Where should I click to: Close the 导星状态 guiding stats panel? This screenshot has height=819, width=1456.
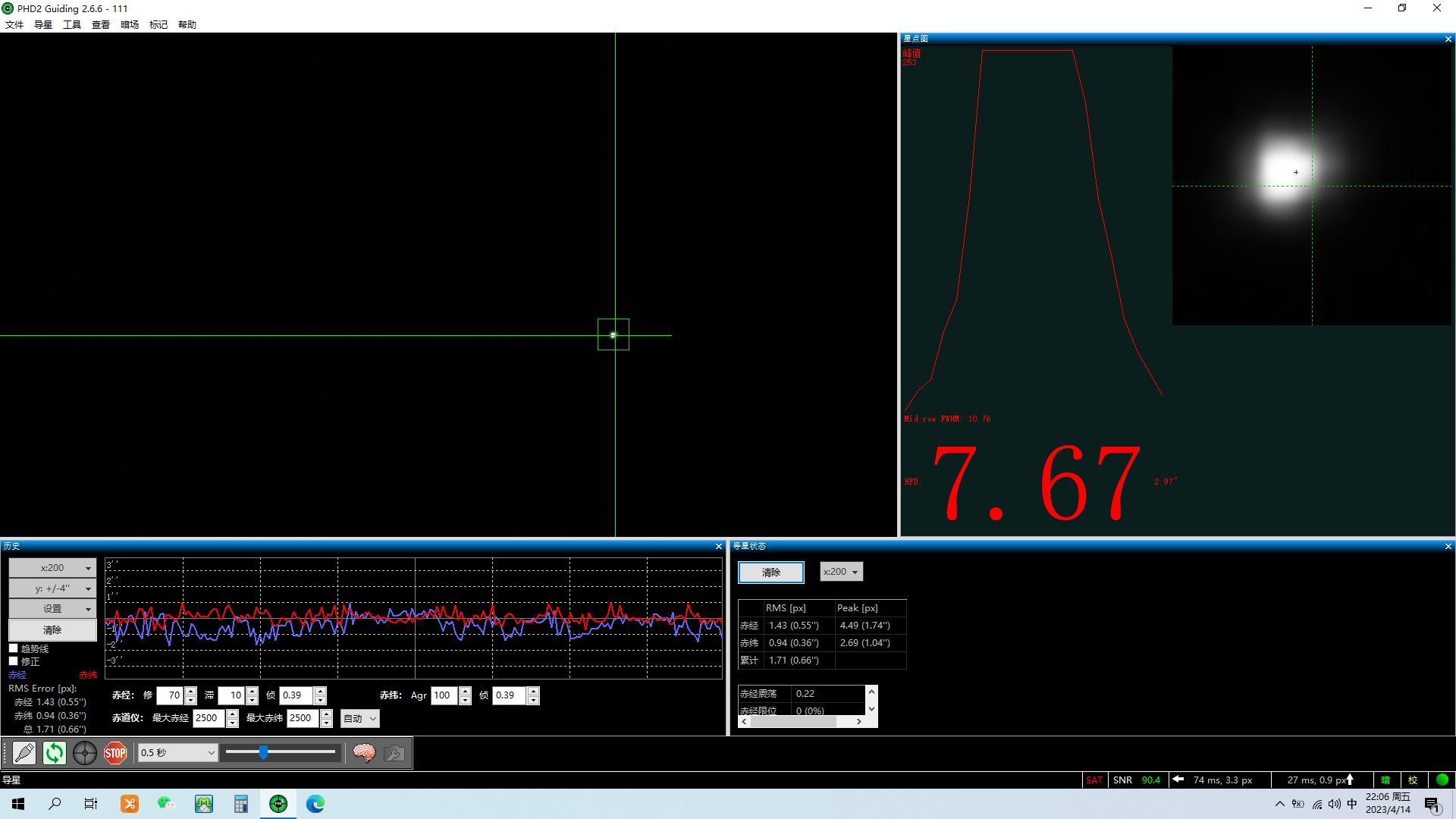point(1448,546)
